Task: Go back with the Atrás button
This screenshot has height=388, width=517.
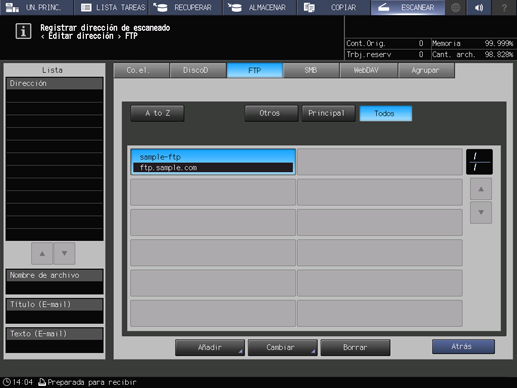Action: [x=463, y=347]
